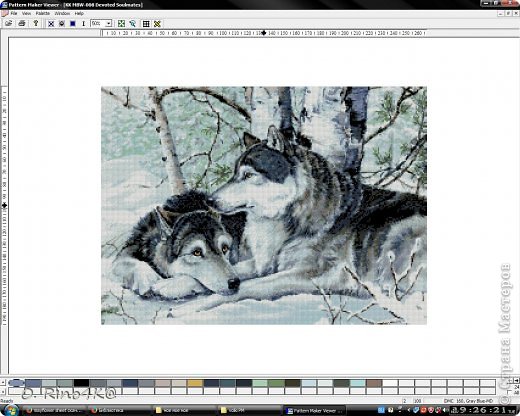This screenshot has height=416, width=520.
Task: Select the golden yellow palette swatch
Action: tap(195, 383)
